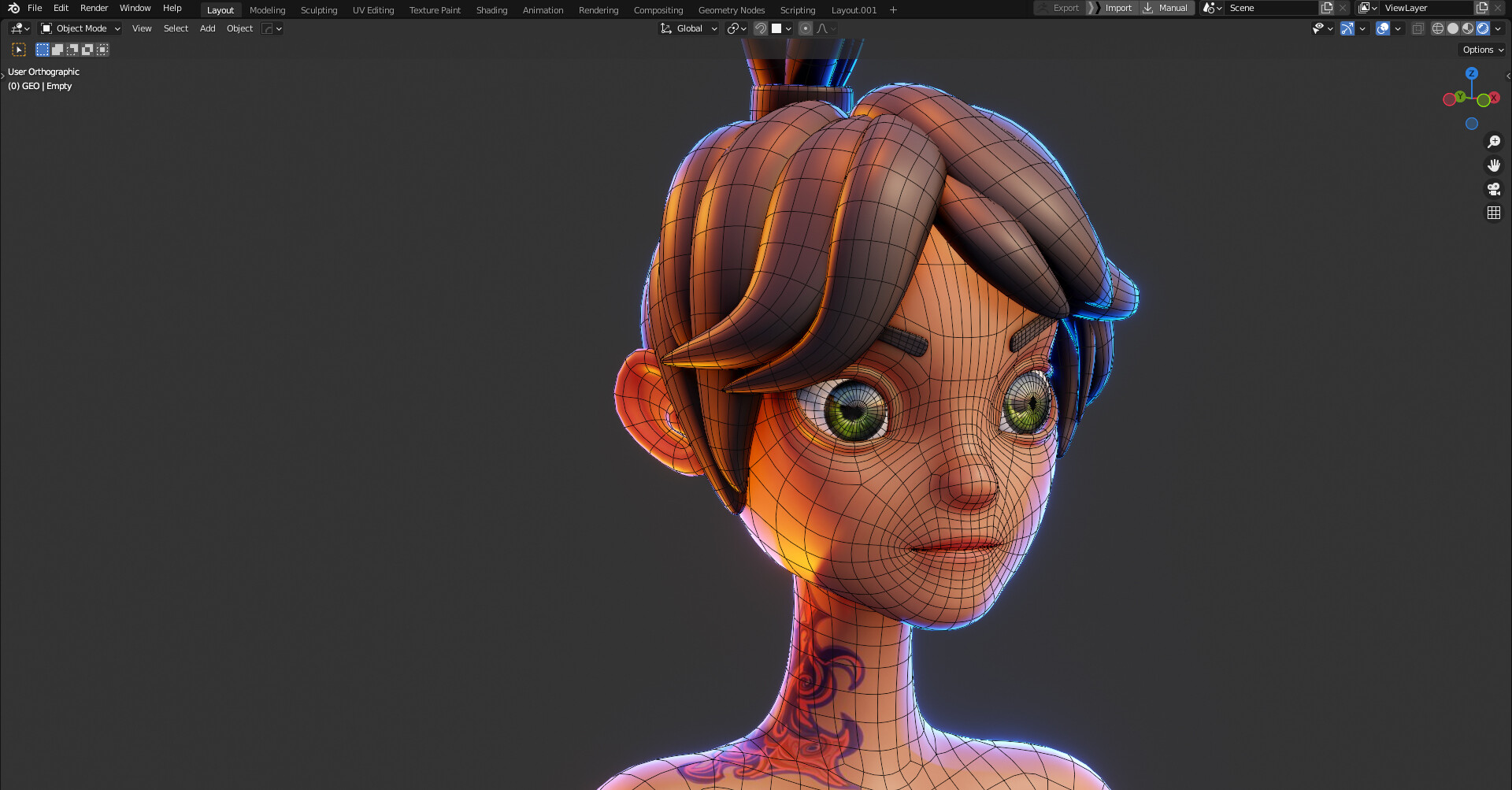Toggle the camera view icon
1512x790 pixels.
(1493, 189)
